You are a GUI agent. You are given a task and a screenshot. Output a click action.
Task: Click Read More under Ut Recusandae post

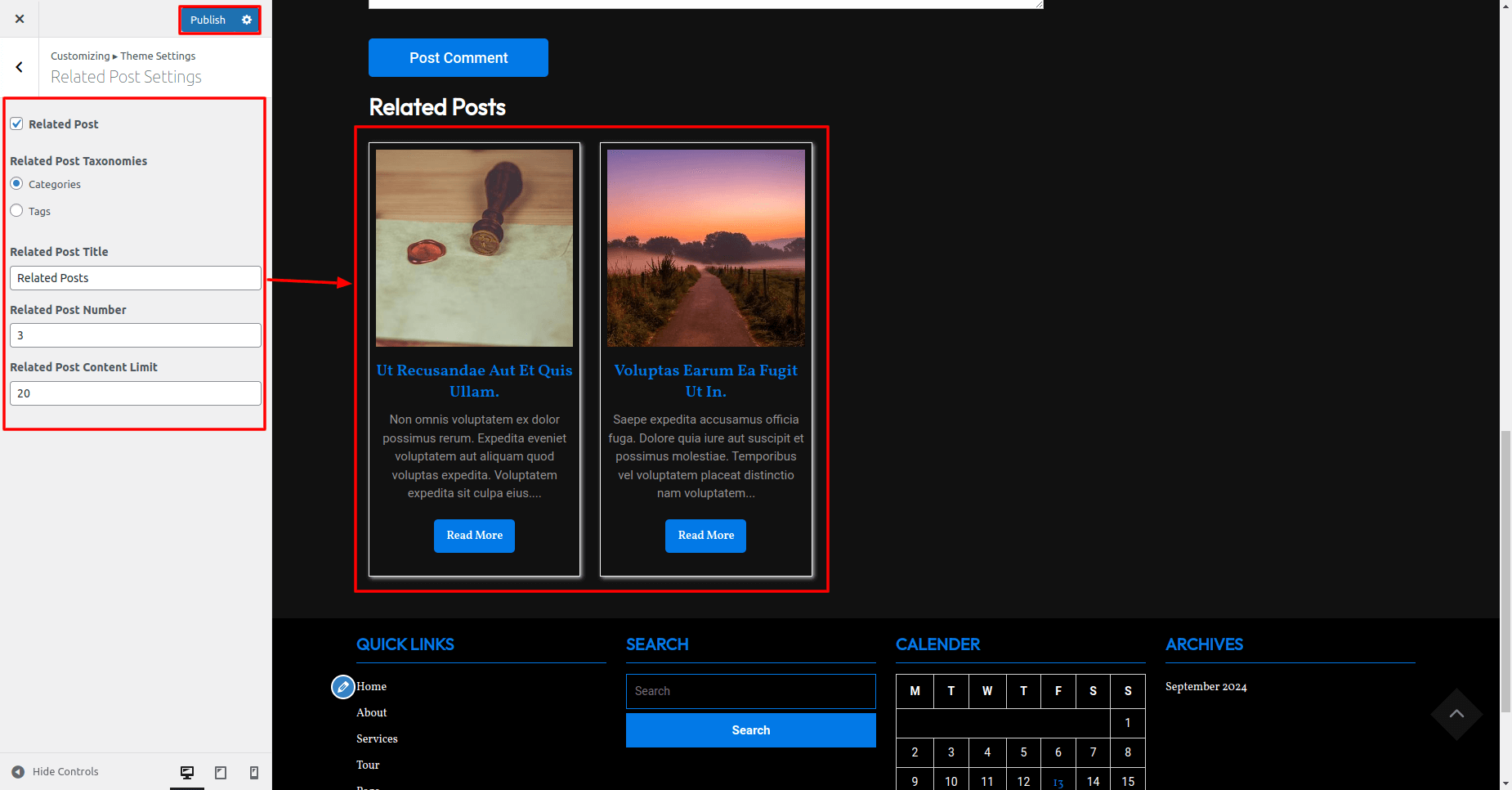[474, 536]
